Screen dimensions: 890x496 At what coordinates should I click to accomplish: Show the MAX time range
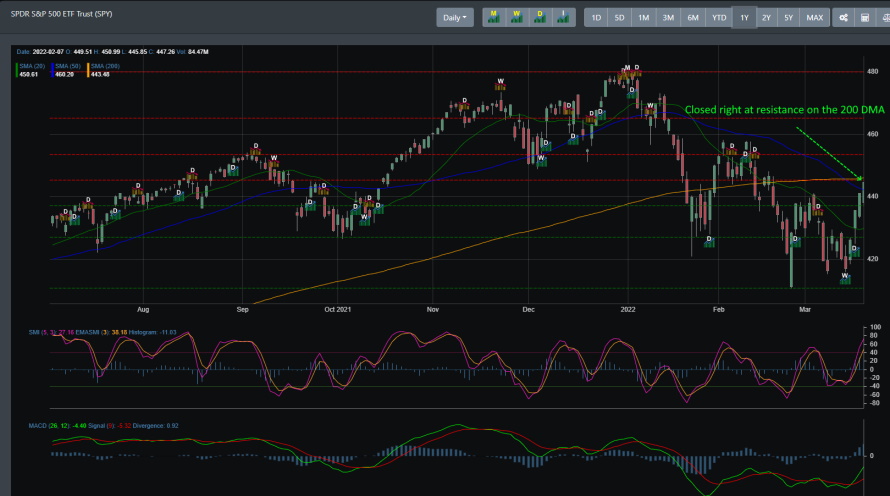[815, 18]
